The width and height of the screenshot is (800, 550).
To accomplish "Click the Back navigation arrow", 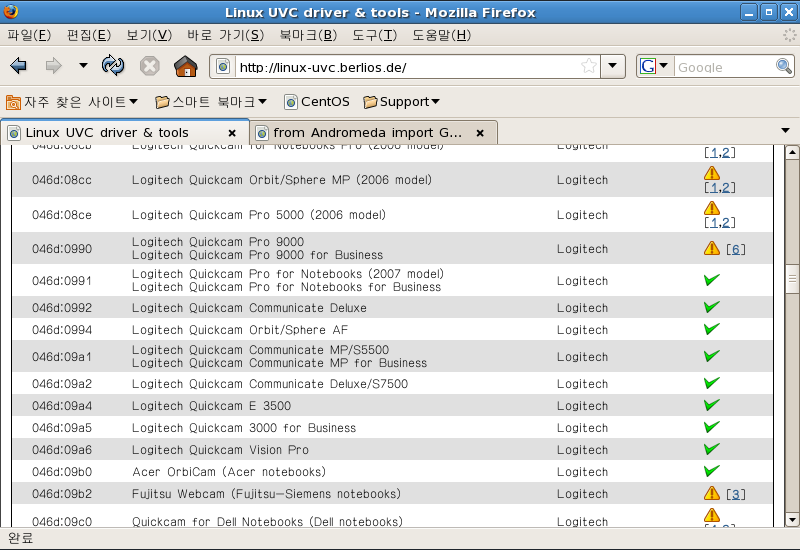I will point(18,66).
